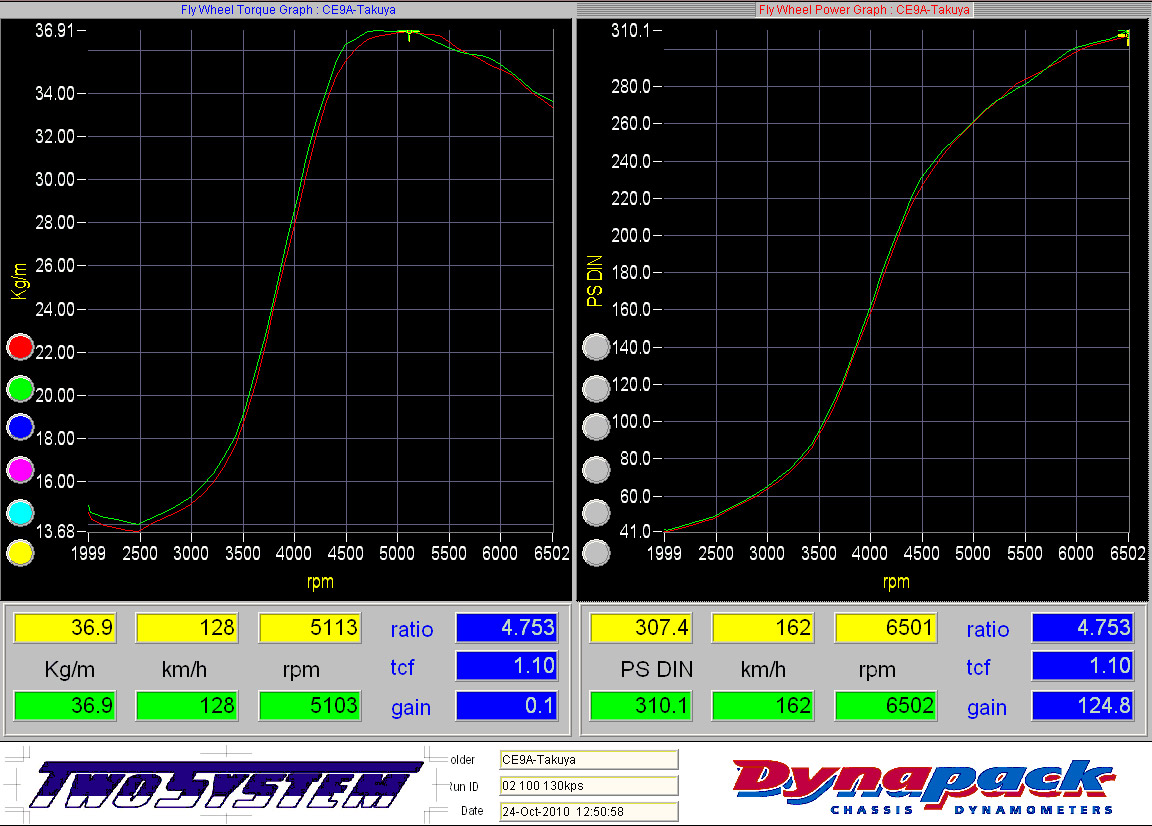The width and height of the screenshot is (1152, 826).
Task: Click the yellow peak marker on power curve
Action: [1125, 37]
